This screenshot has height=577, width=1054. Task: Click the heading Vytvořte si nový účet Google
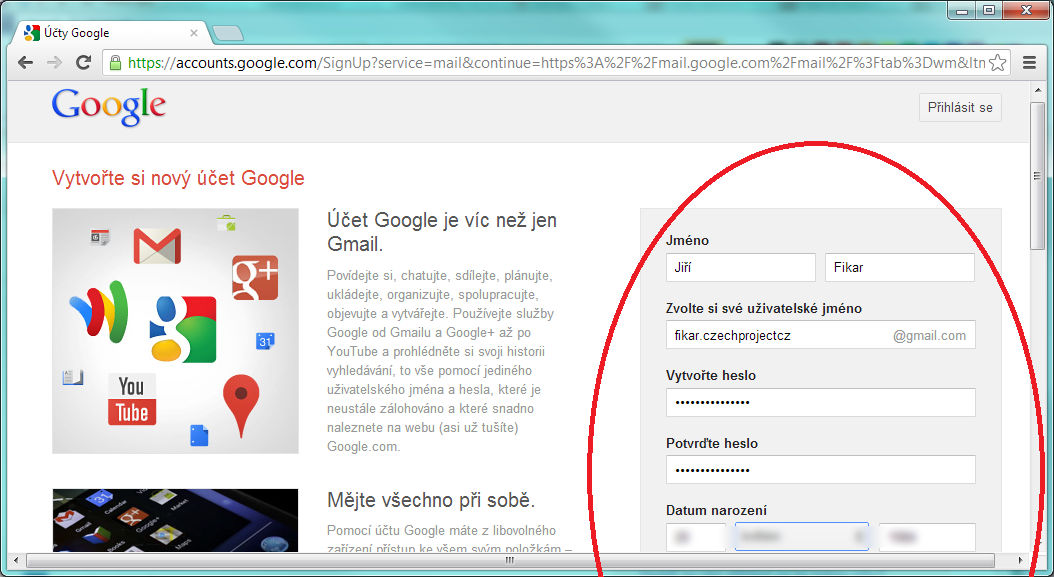pyautogui.click(x=178, y=178)
